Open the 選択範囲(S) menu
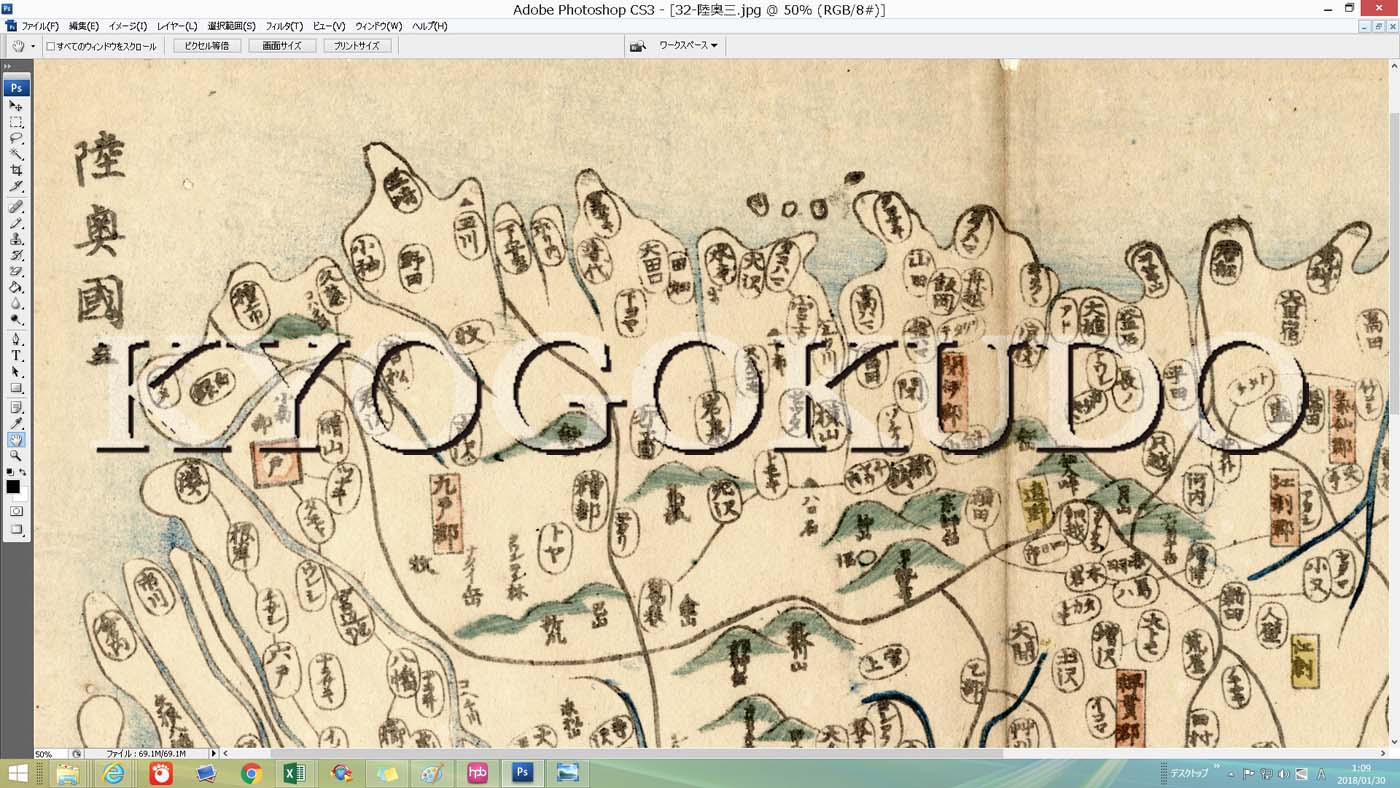The image size is (1400, 788). click(231, 26)
